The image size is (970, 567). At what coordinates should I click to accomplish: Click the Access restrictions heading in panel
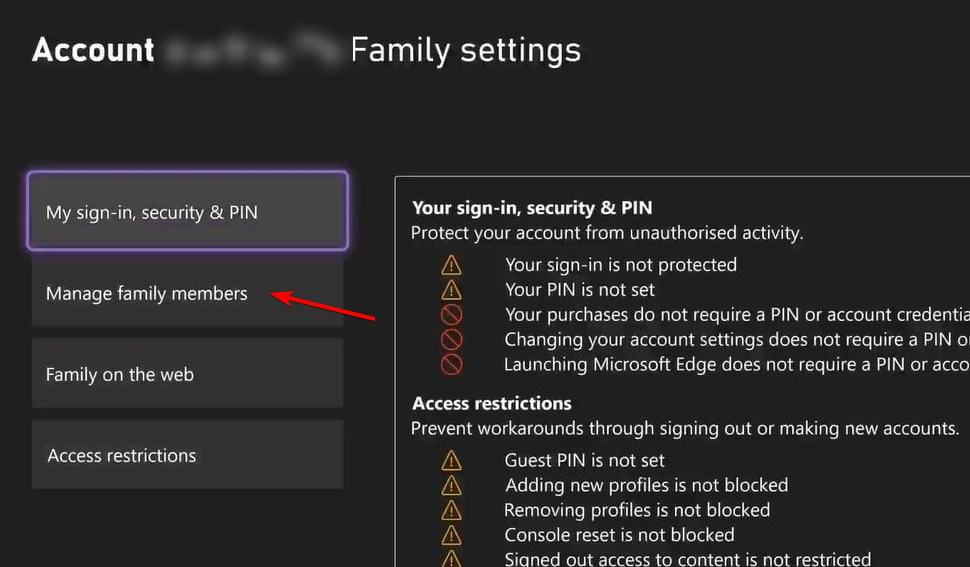tap(492, 403)
